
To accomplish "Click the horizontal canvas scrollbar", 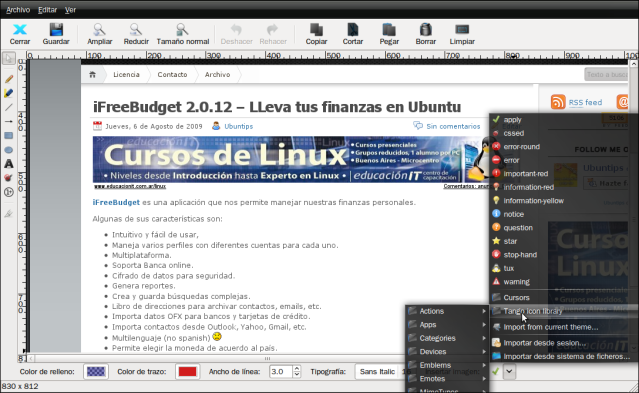I will pos(268,359).
